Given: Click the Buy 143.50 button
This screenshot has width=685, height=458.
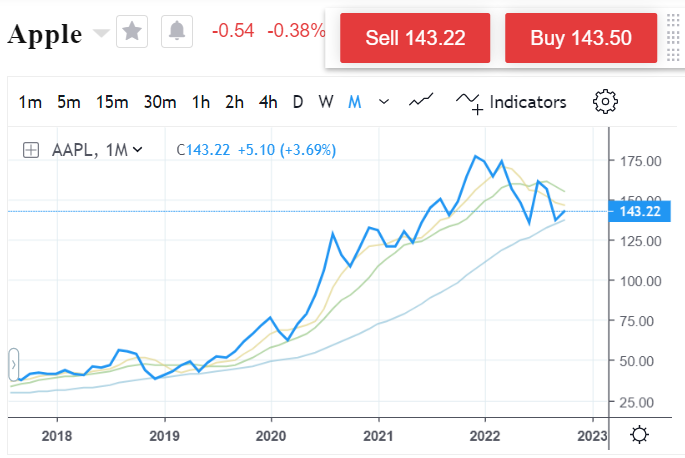Looking at the screenshot, I should coord(581,38).
